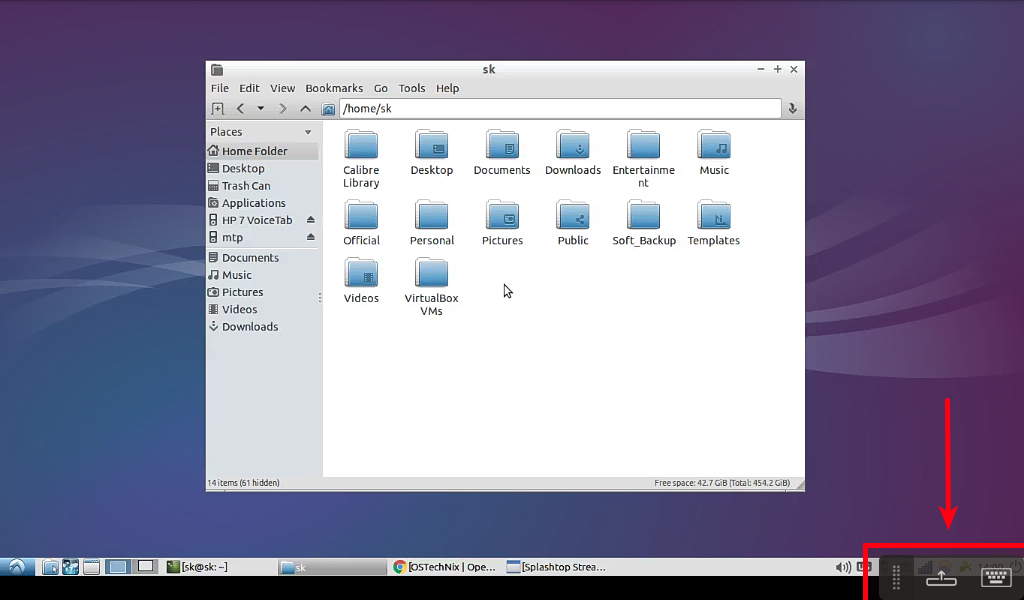Select Applications in the sidebar

click(253, 203)
